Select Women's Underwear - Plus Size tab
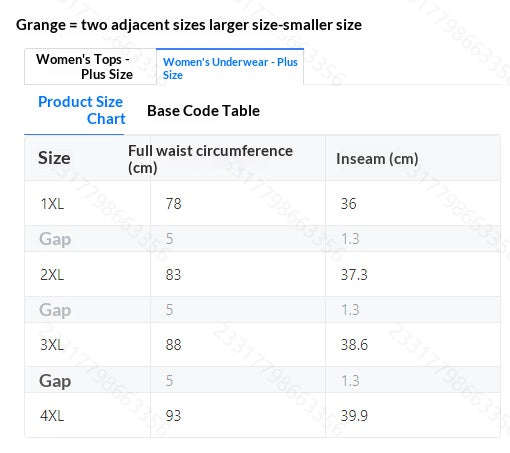 click(x=230, y=67)
